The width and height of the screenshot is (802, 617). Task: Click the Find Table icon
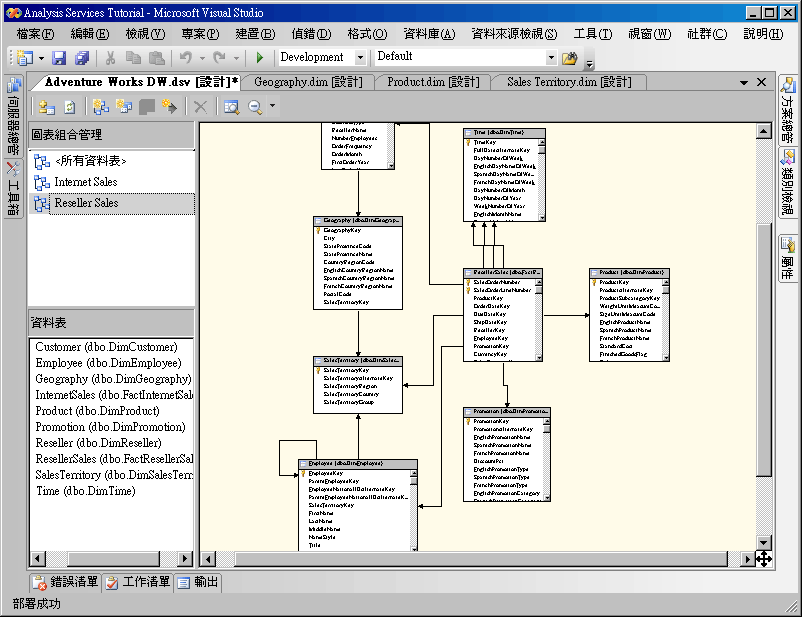pos(231,107)
